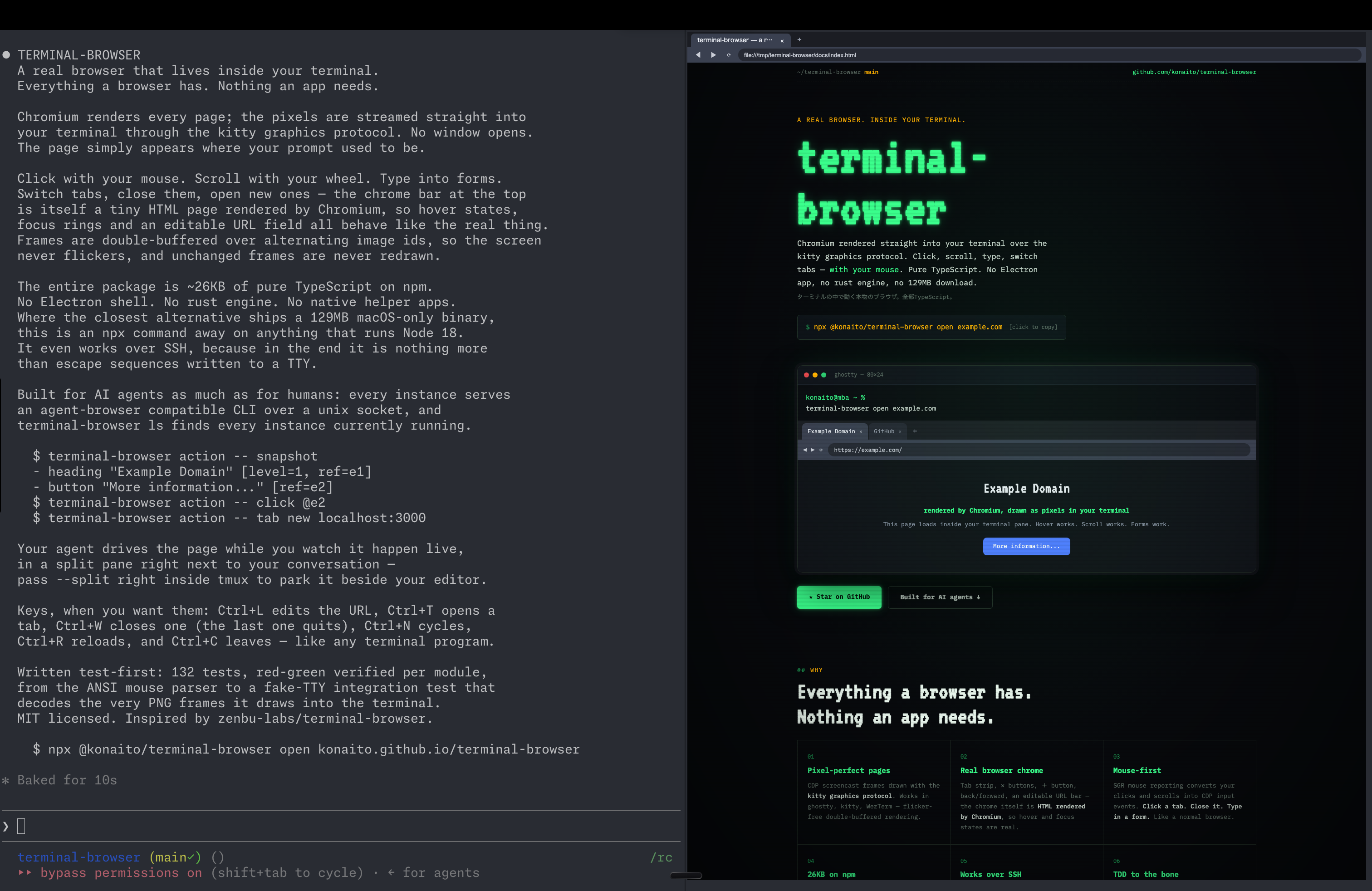This screenshot has width=1372, height=891.
Task: Close the GitHub tab in demo mockup
Action: pos(900,432)
